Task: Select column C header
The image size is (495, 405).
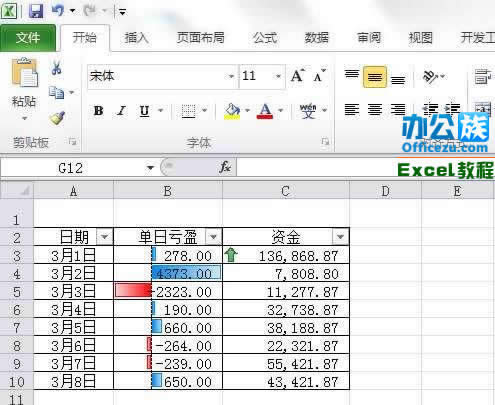Action: tap(285, 191)
